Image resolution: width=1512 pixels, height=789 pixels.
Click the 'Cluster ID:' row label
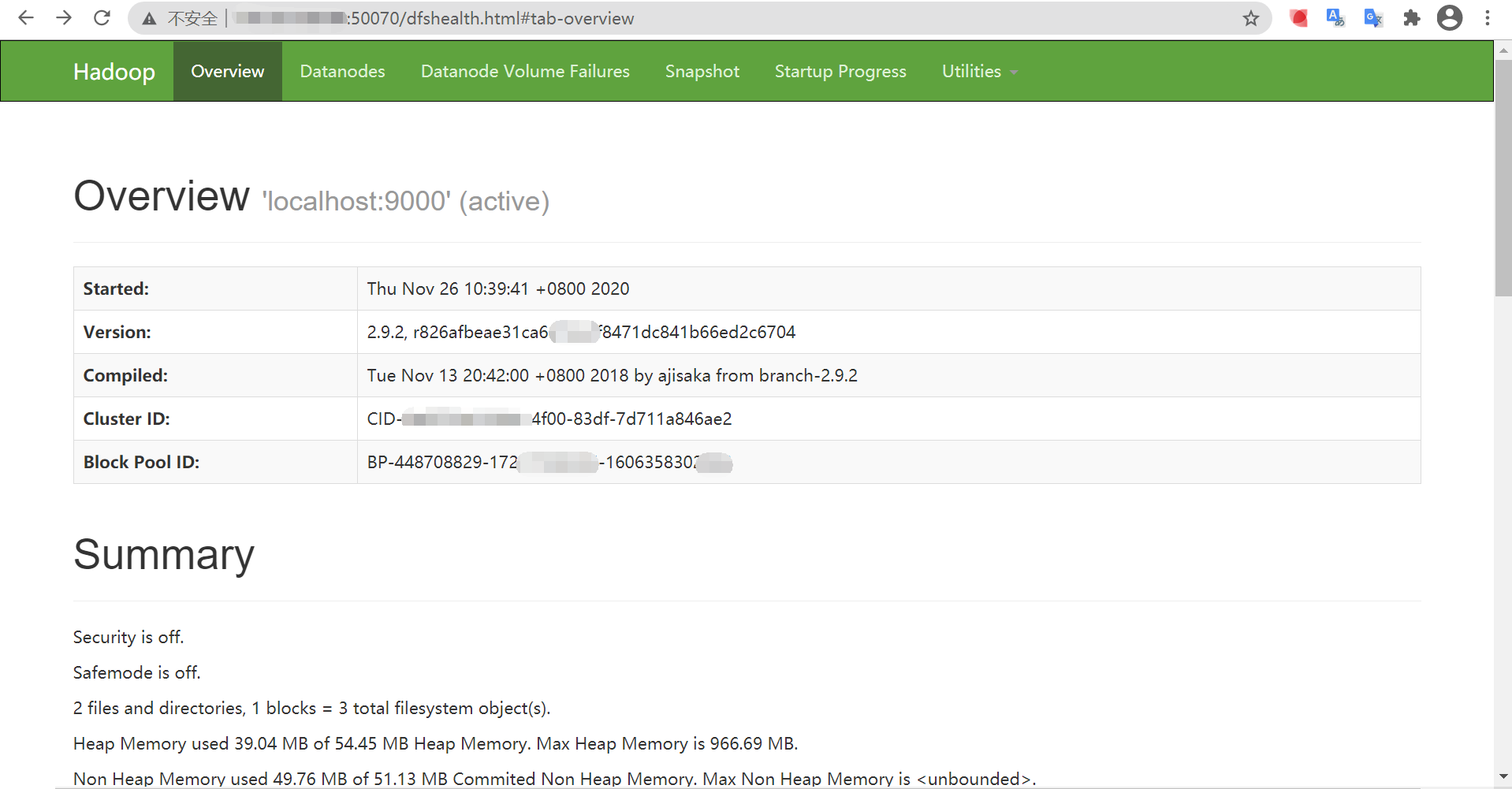pos(126,419)
